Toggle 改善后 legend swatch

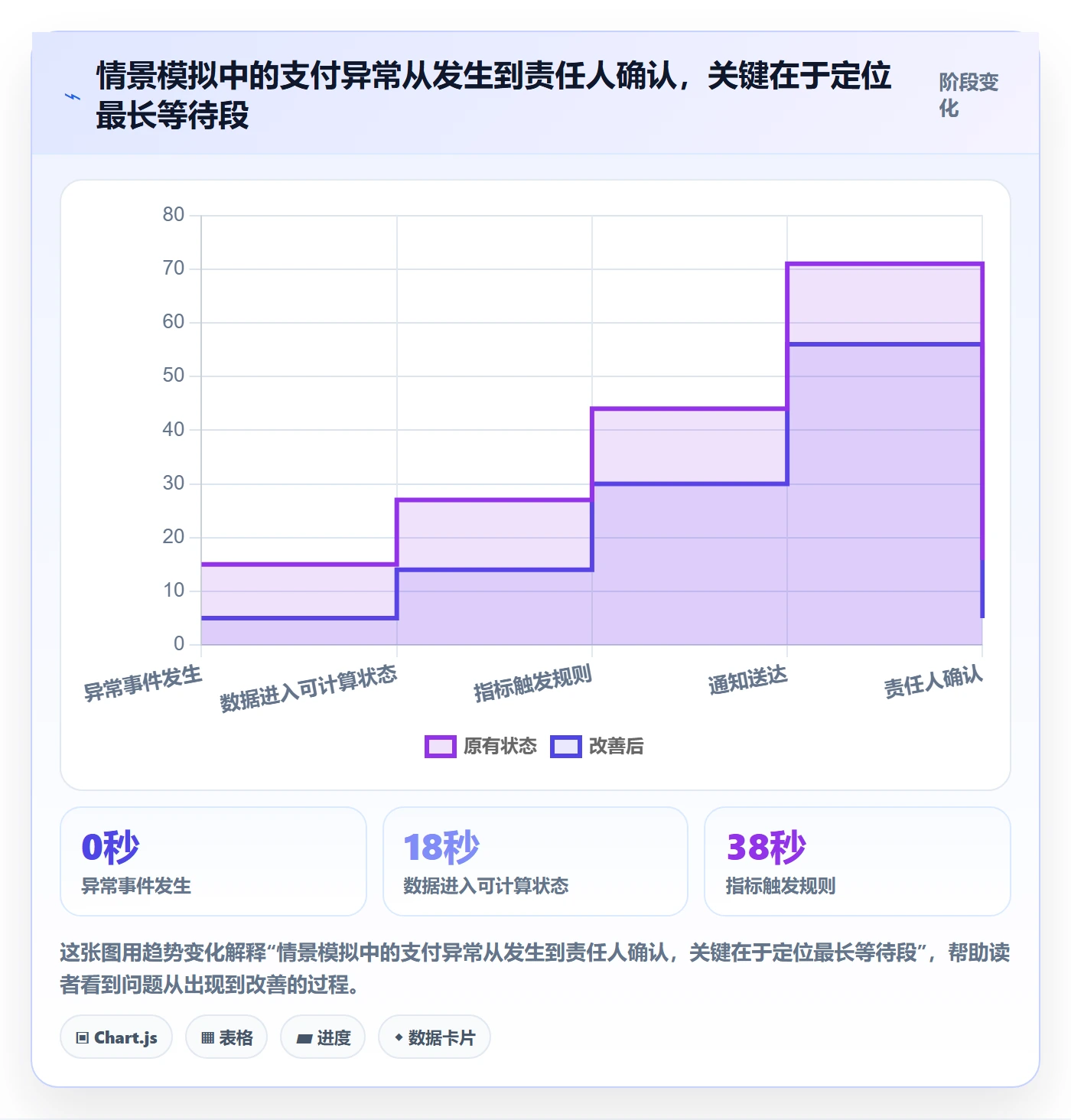click(x=566, y=747)
